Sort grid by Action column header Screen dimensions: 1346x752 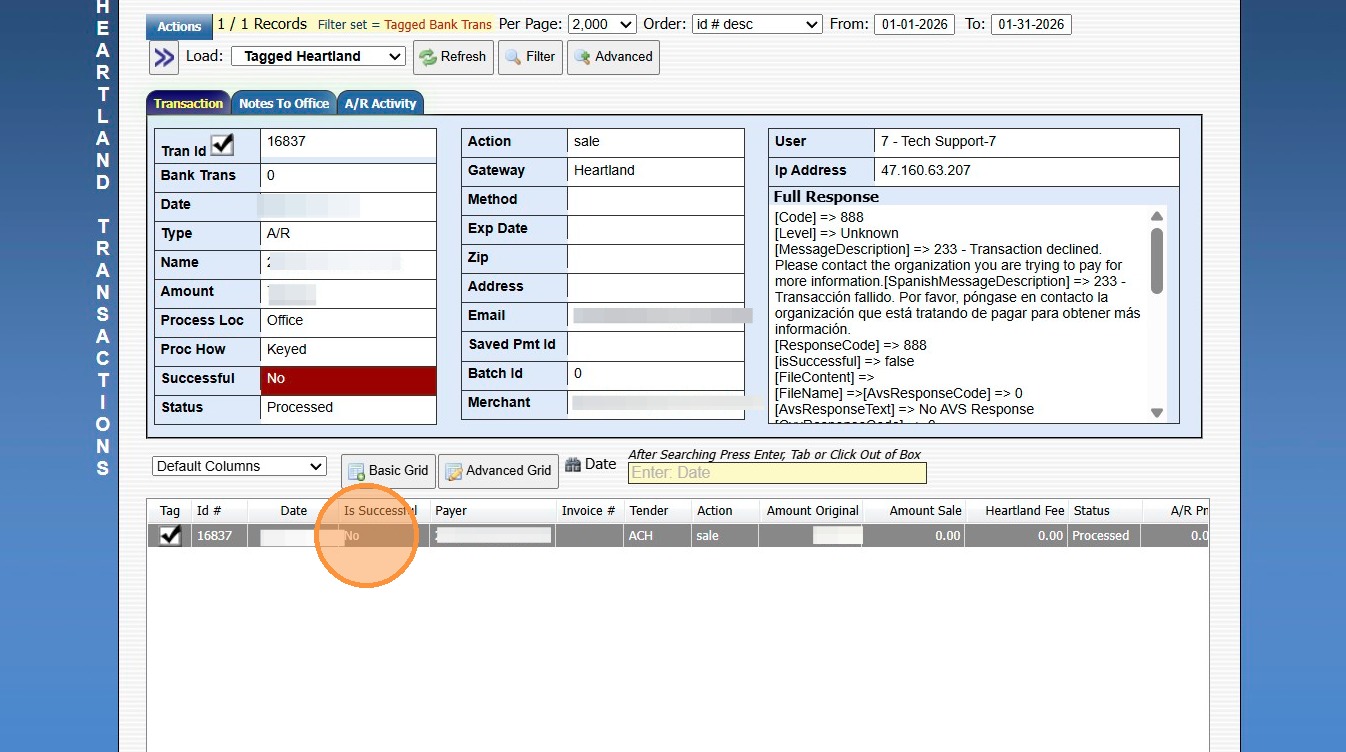tap(725, 510)
